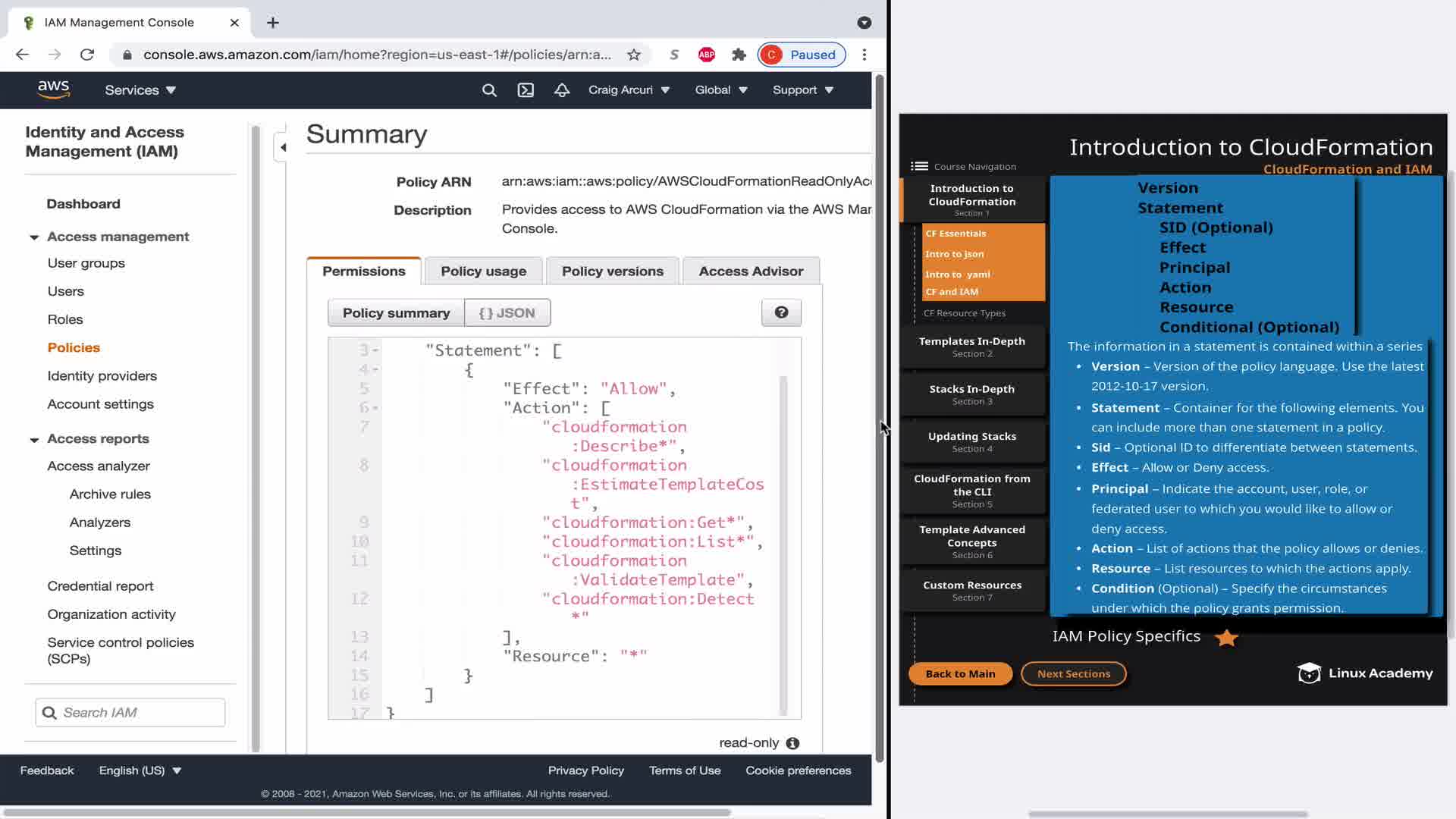Click the AWS search magnifier icon

(x=489, y=90)
